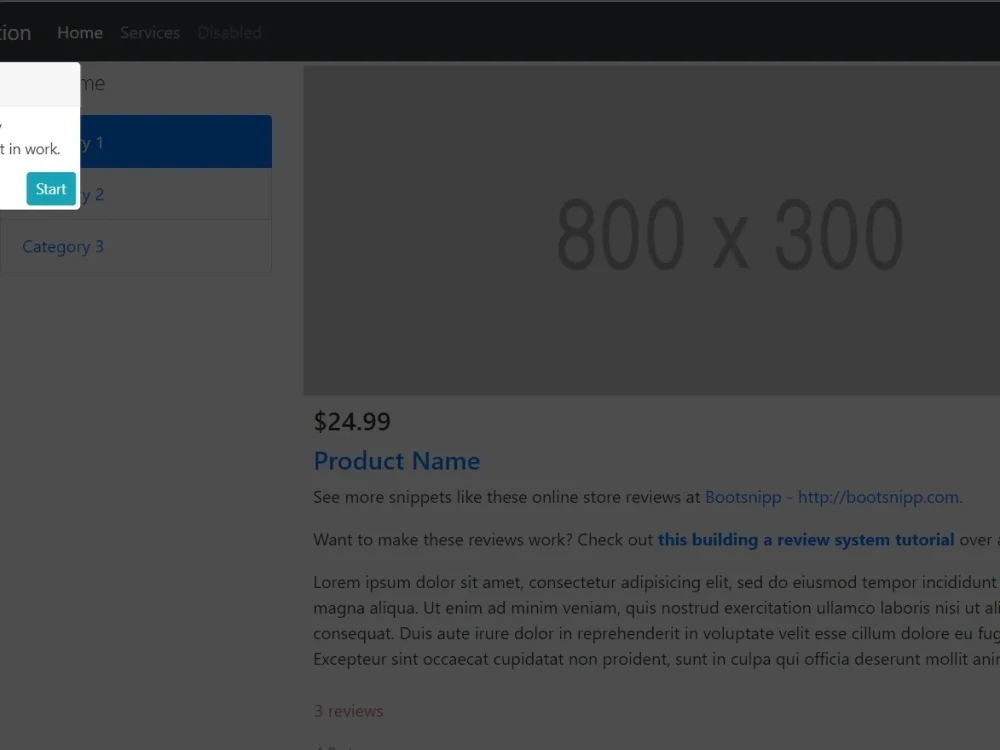Click the Lorem ipsum description paragraph
Image resolution: width=1000 pixels, height=750 pixels.
pyautogui.click(x=656, y=620)
